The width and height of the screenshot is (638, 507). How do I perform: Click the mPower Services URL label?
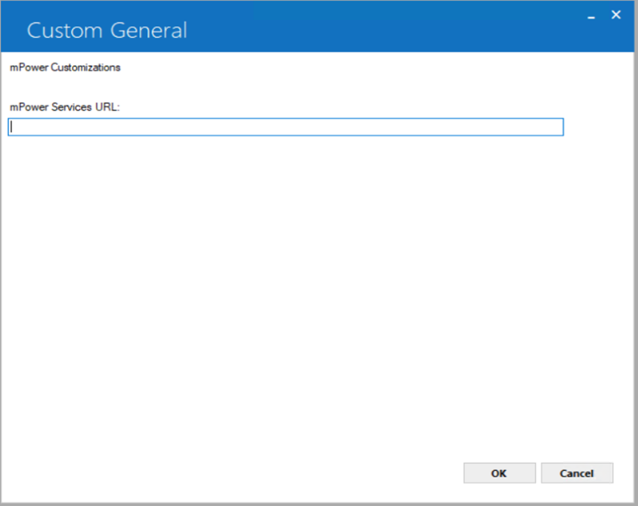(x=65, y=107)
